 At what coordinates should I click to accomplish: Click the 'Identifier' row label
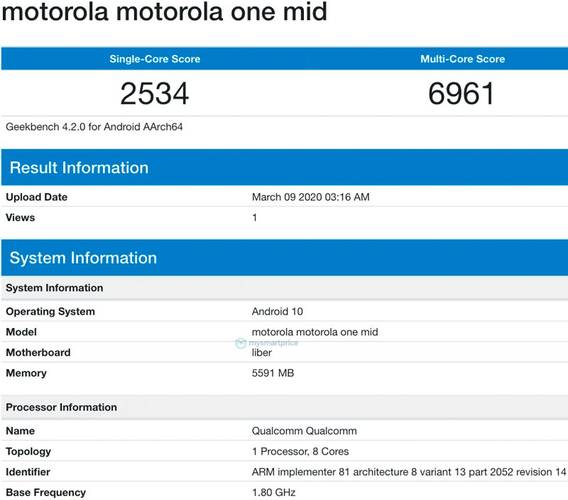pos(28,472)
